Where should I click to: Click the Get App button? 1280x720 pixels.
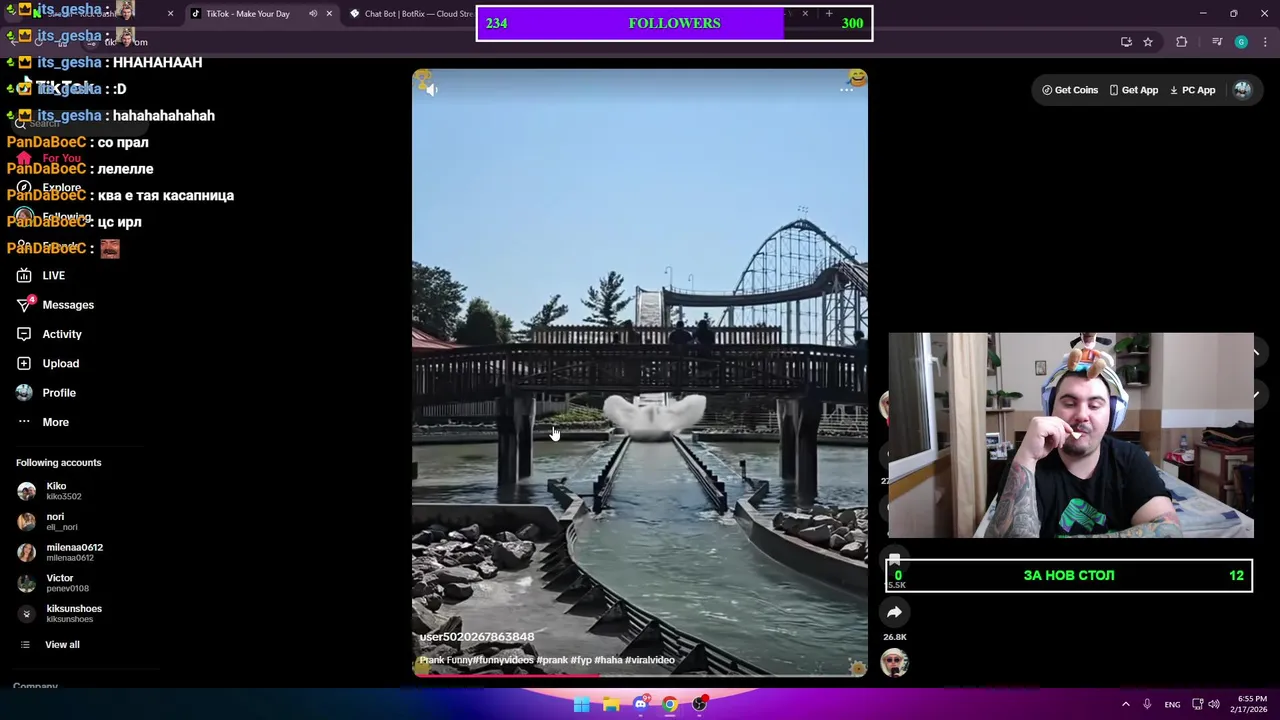[x=1133, y=90]
